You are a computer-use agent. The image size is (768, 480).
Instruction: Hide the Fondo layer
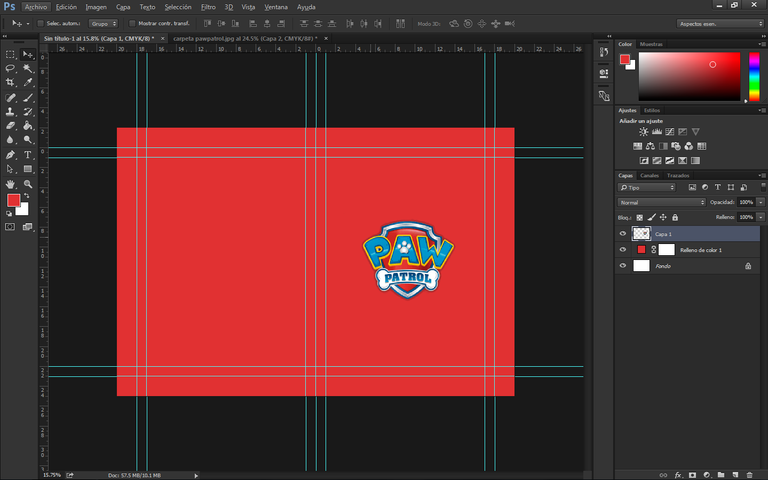click(623, 266)
